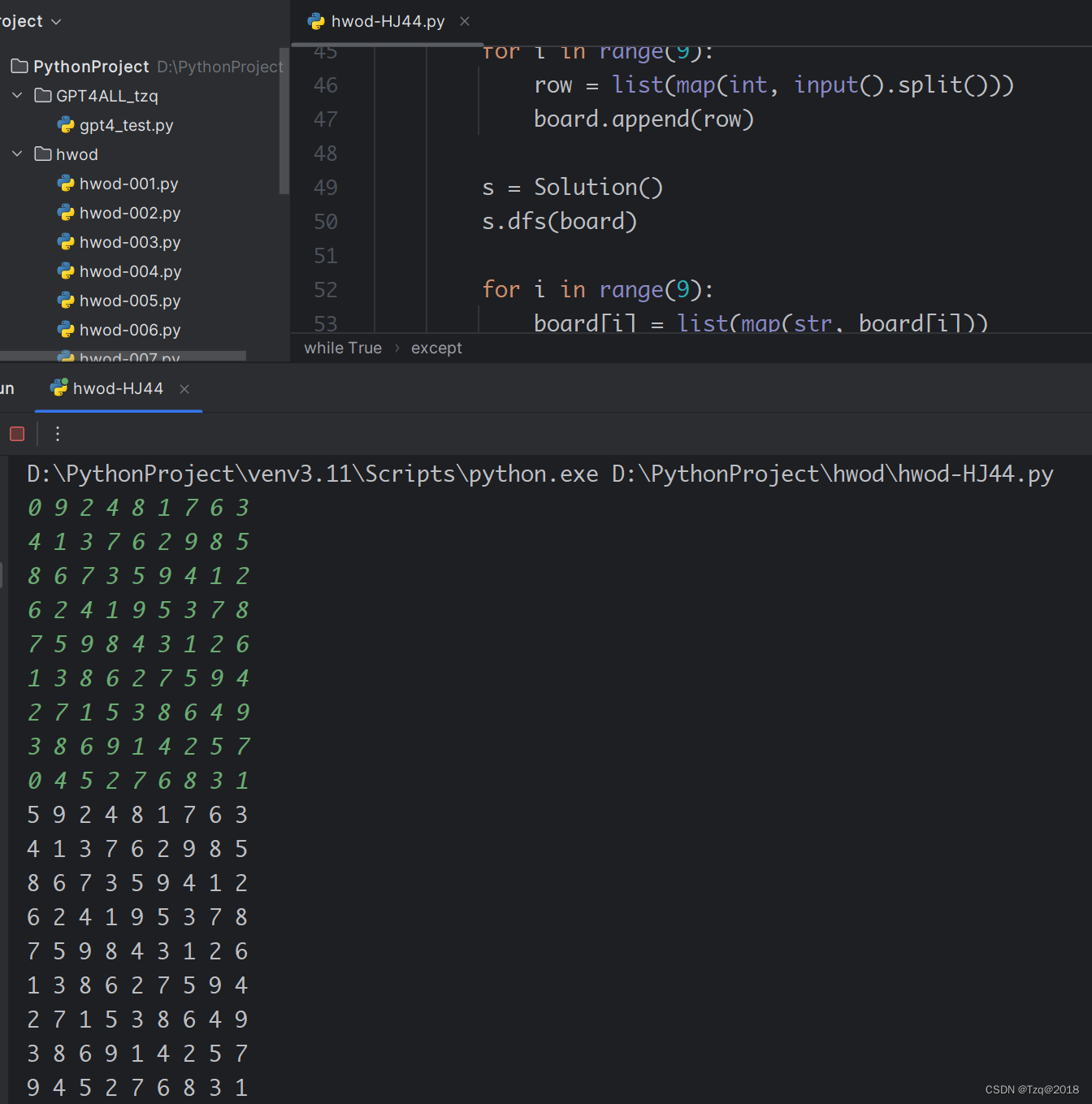Click input row '0 4 5 2 7 6 8 3 1'
The image size is (1092, 1104).
(x=138, y=781)
